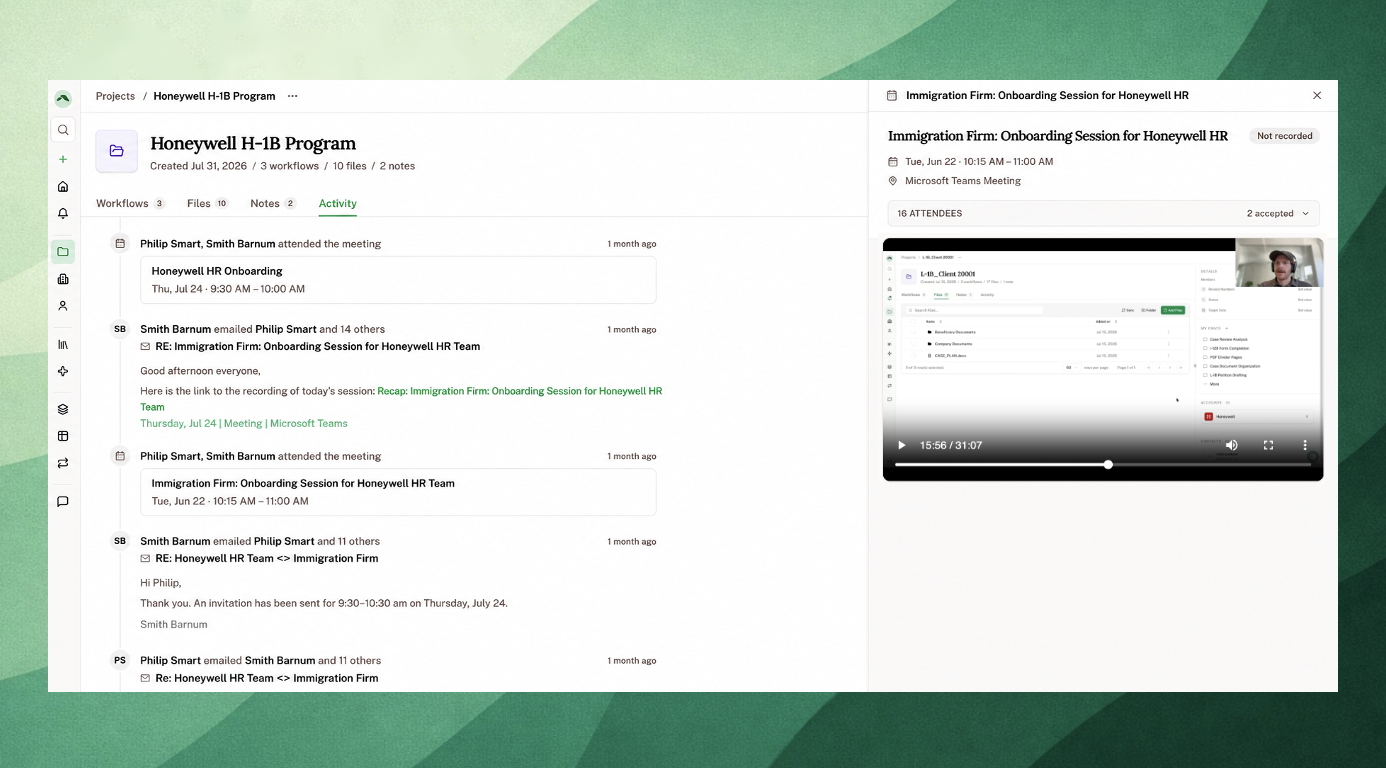Close the meeting details side panel
1386x768 pixels.
tap(1317, 96)
